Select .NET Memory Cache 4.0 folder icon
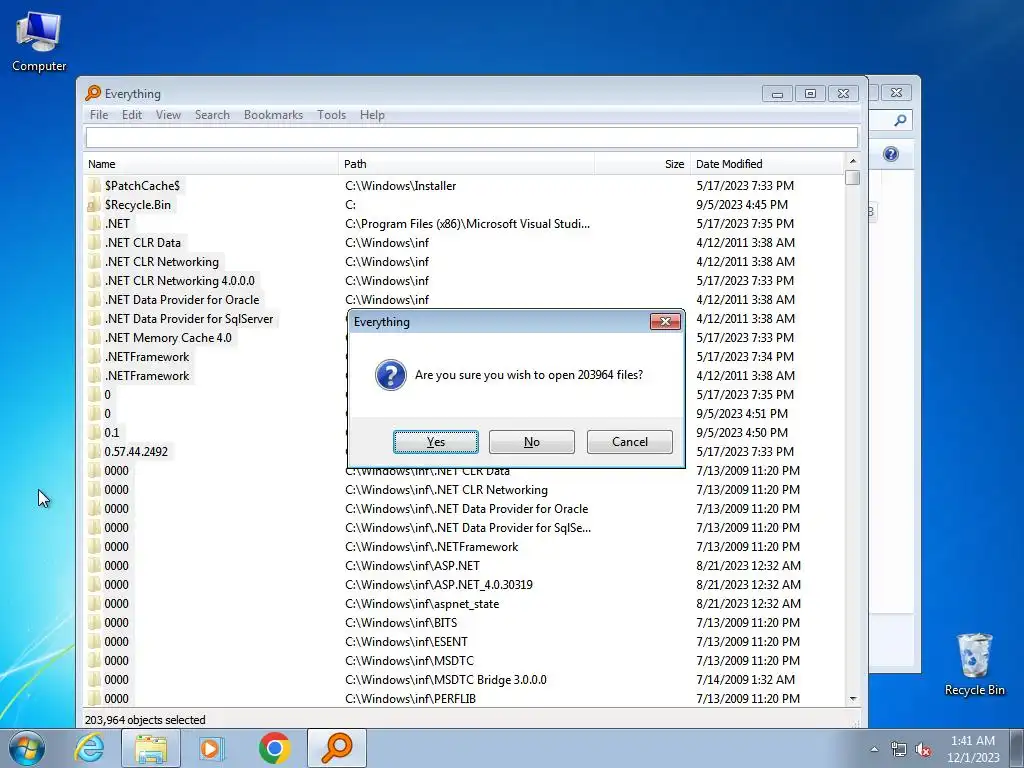This screenshot has height=768, width=1024. click(x=95, y=338)
